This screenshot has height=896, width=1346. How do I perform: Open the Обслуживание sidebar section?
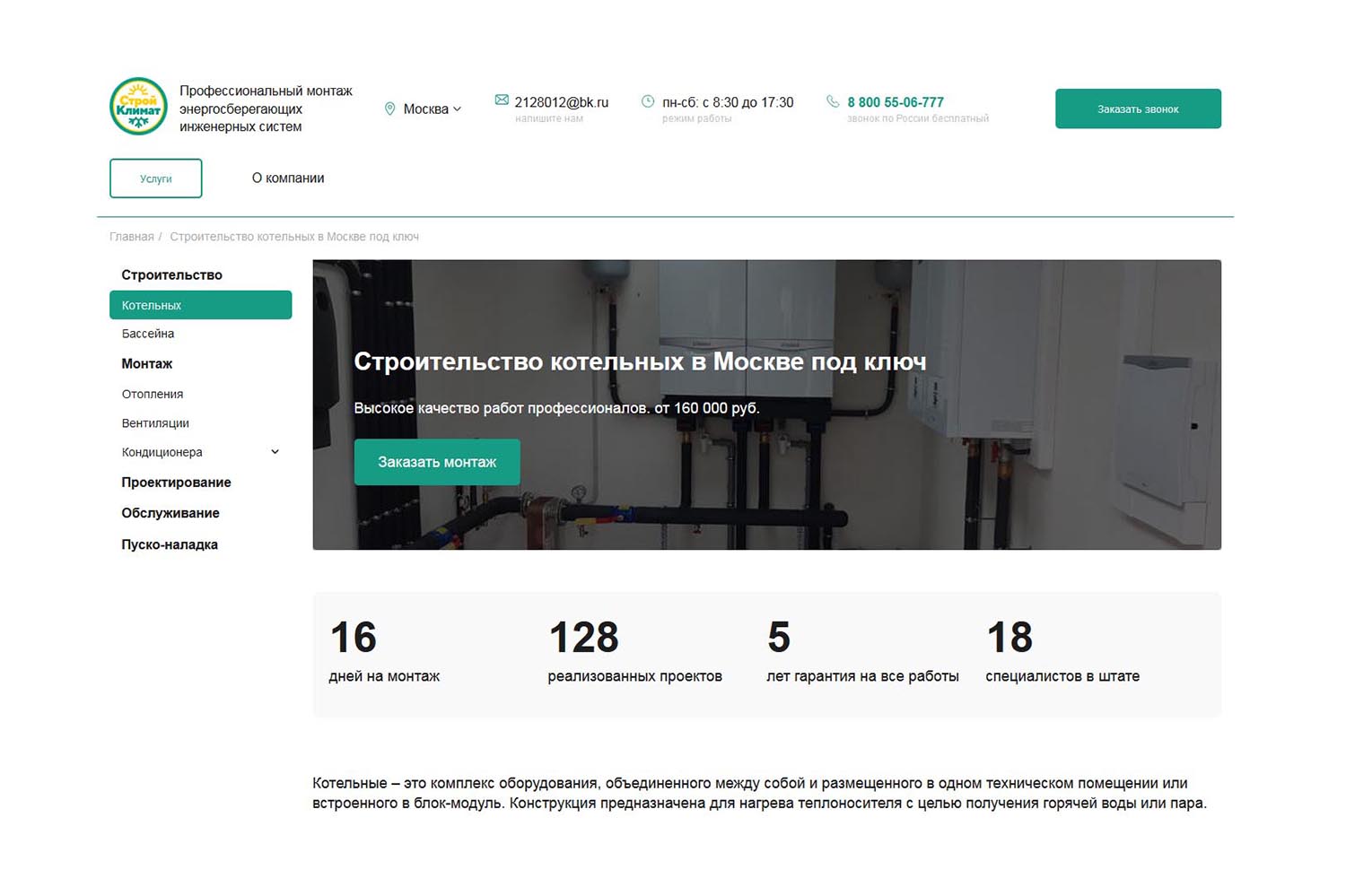[x=170, y=513]
